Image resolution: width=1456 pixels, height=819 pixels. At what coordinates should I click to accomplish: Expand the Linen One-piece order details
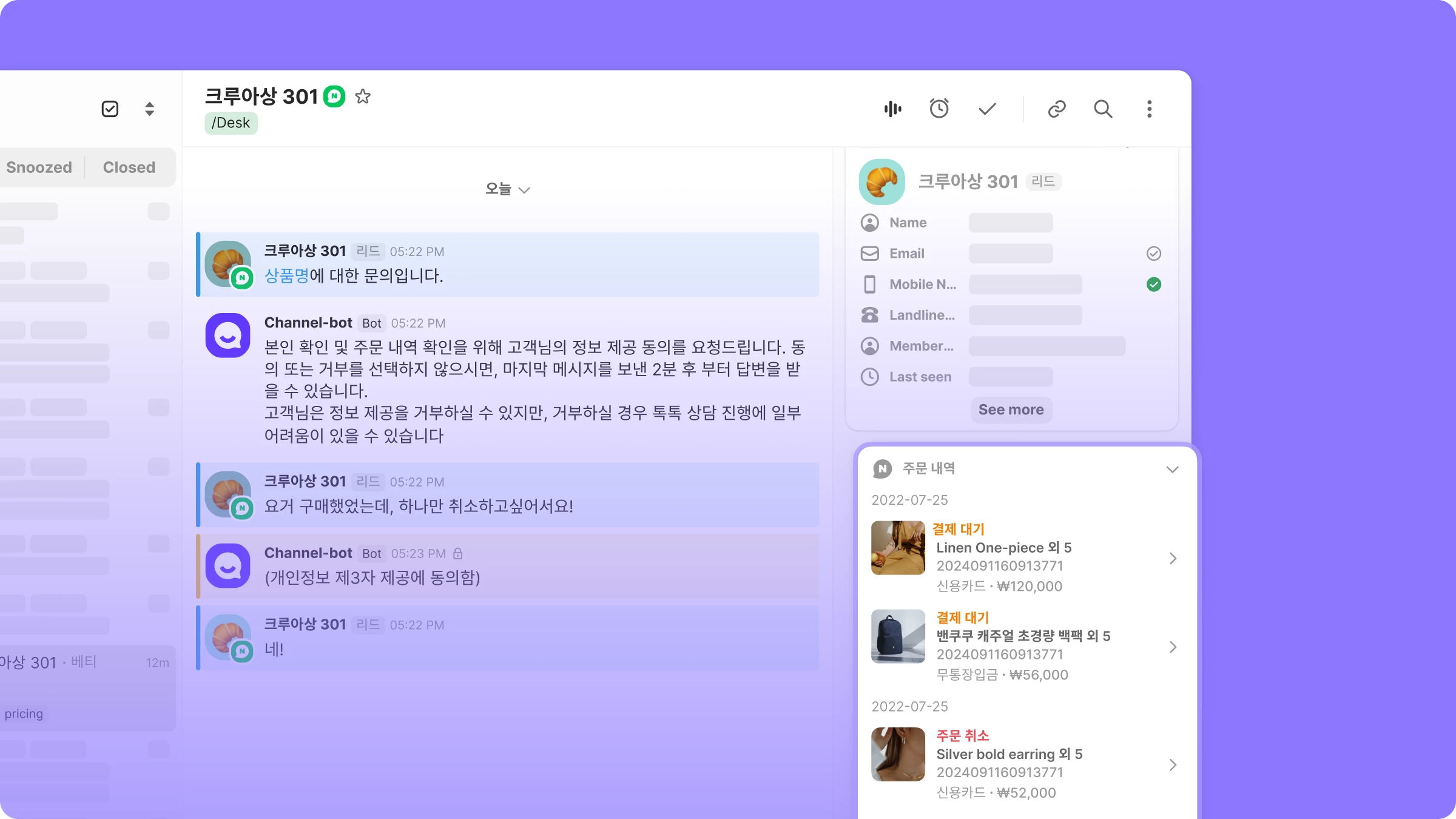point(1172,558)
